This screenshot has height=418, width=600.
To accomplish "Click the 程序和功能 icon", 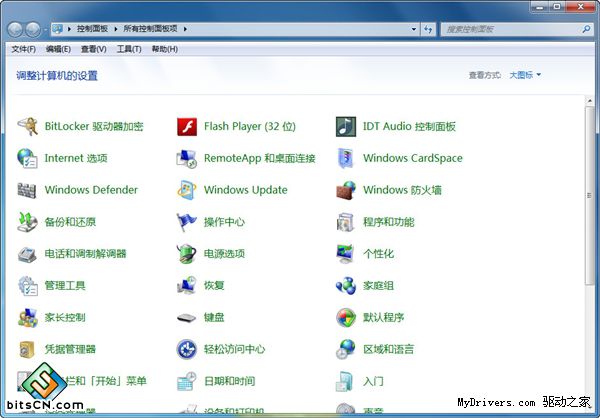I will pyautogui.click(x=346, y=222).
